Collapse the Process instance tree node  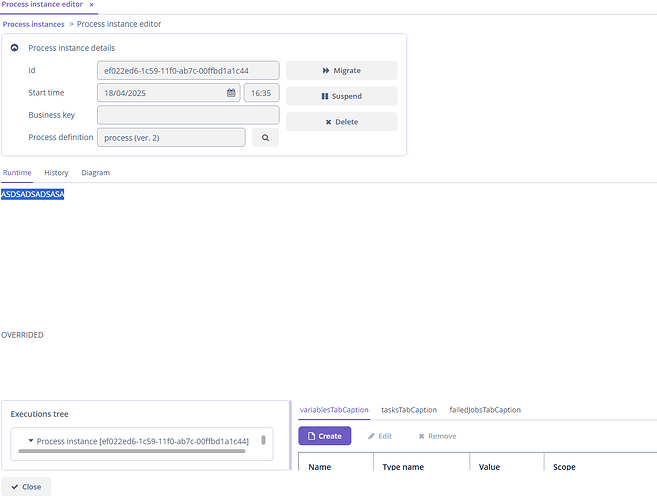coord(31,440)
